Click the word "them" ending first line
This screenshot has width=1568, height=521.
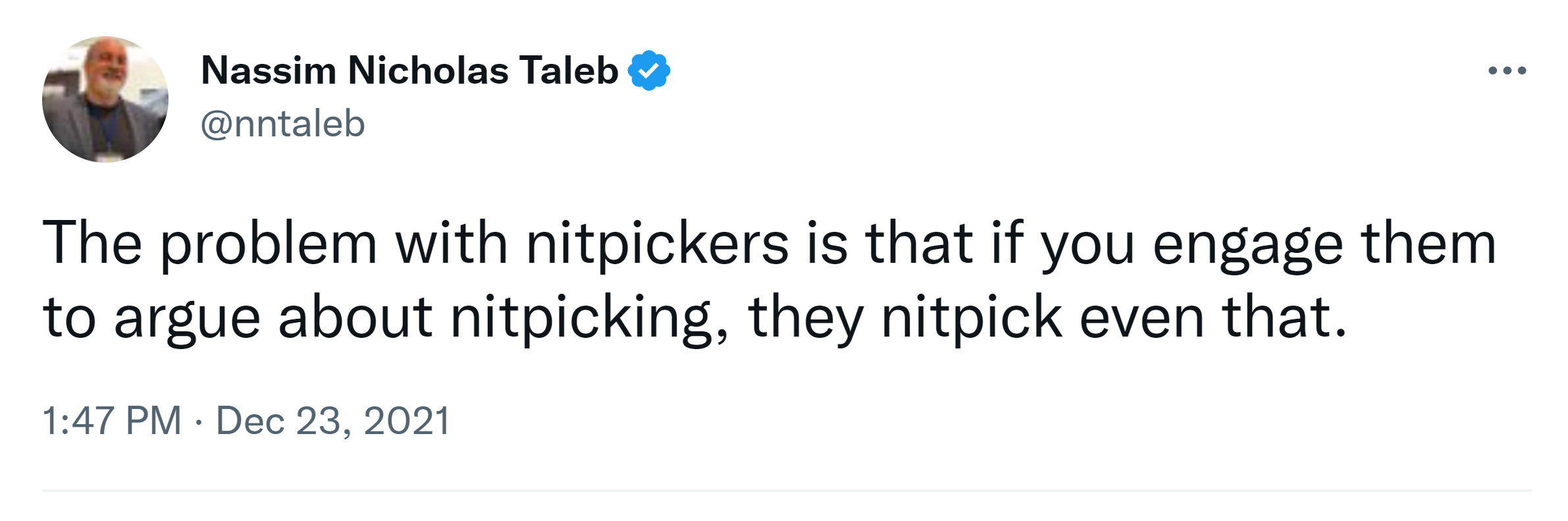pyautogui.click(x=1428, y=245)
